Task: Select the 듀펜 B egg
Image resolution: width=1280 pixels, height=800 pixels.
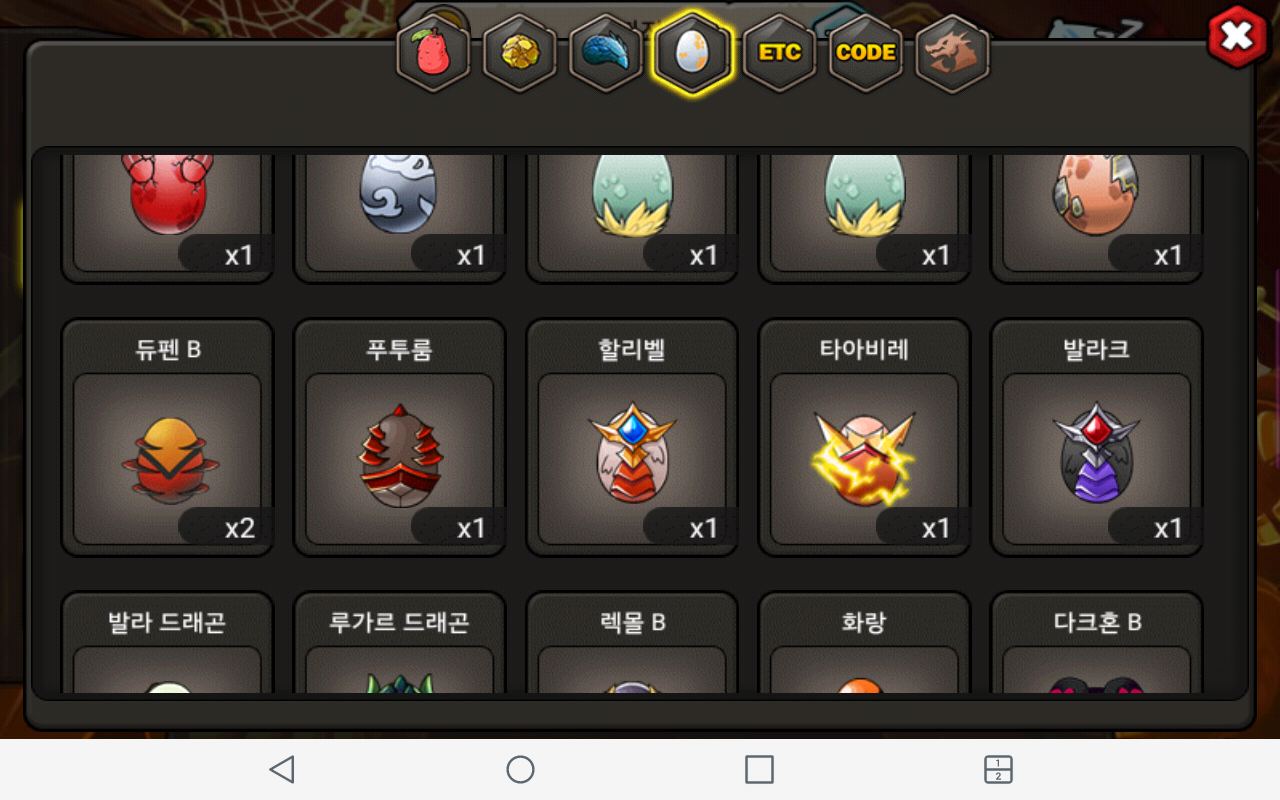Action: [x=167, y=437]
